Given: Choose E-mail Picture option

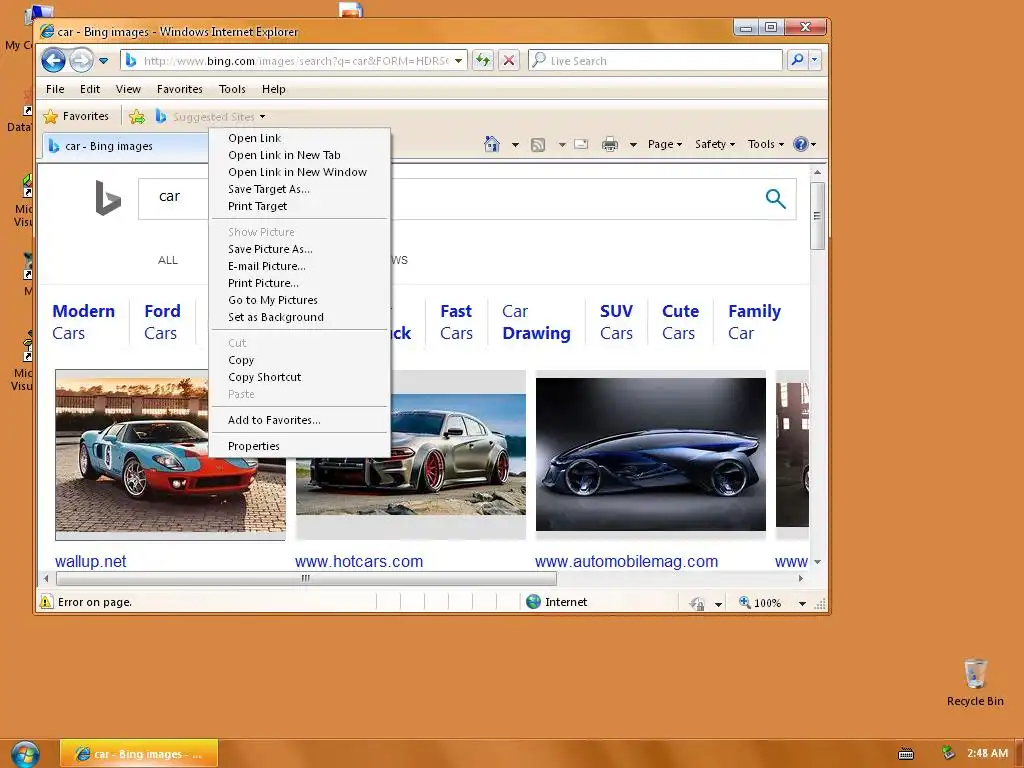Looking at the screenshot, I should click(x=299, y=266).
